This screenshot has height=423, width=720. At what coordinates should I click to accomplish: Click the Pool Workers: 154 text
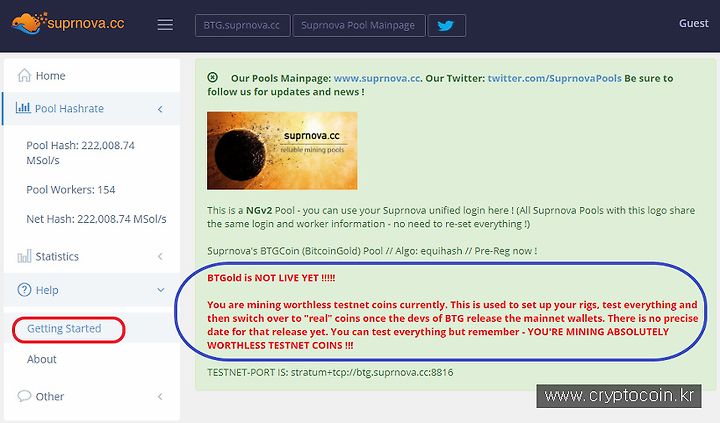[71, 190]
